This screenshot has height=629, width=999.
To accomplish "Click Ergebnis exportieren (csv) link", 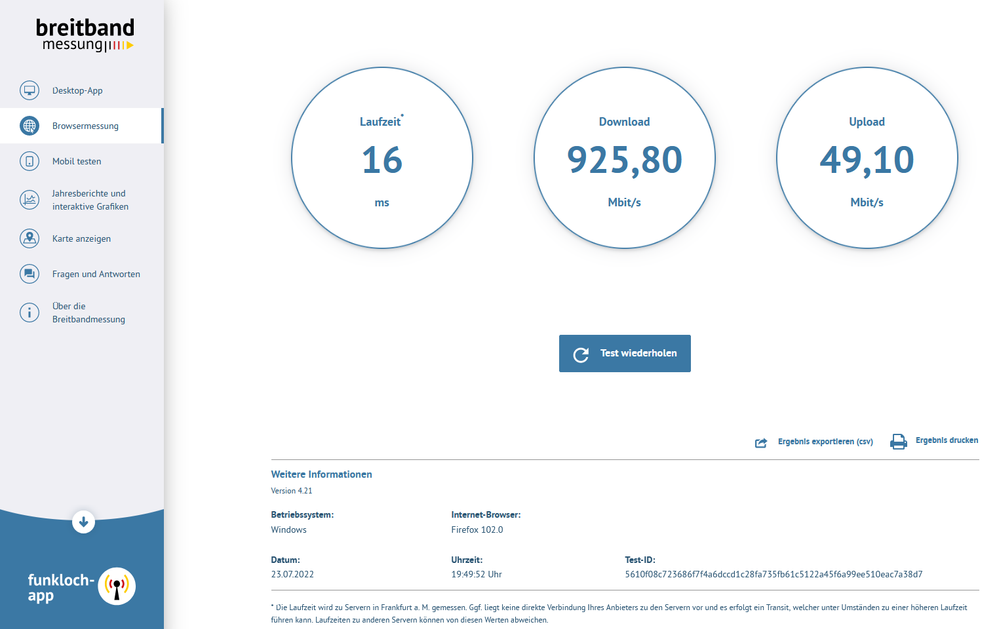I will 825,442.
